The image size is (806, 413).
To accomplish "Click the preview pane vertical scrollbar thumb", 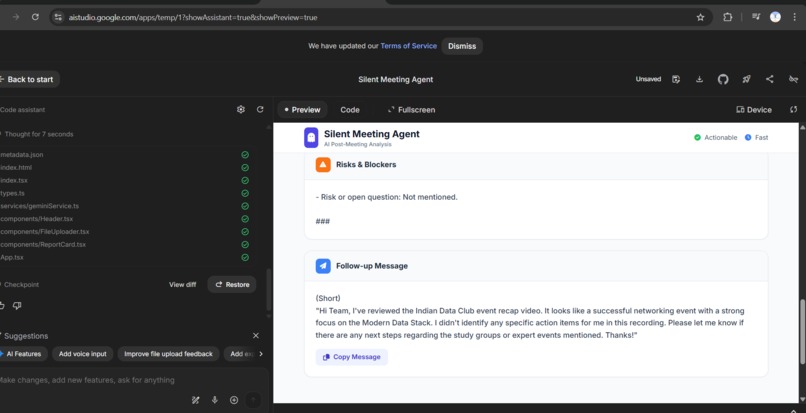I will pos(802,331).
